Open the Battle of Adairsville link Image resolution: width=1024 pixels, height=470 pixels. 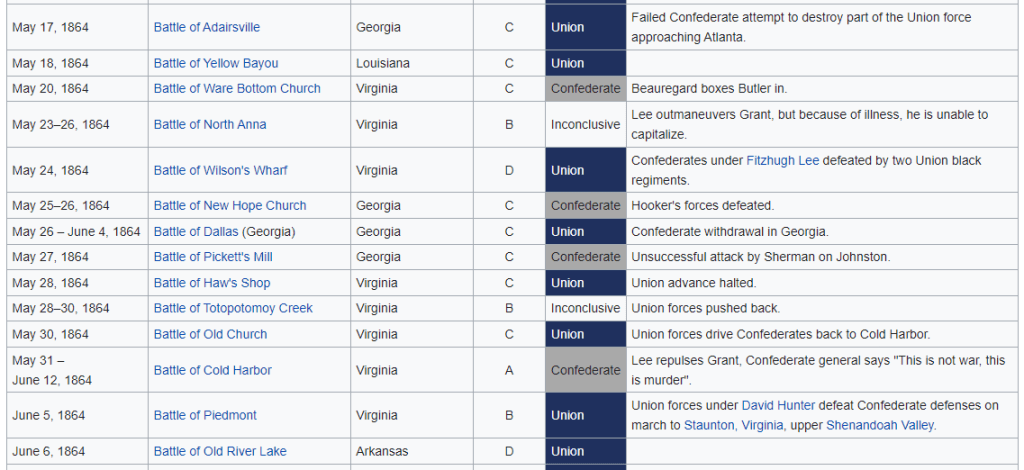(x=206, y=27)
